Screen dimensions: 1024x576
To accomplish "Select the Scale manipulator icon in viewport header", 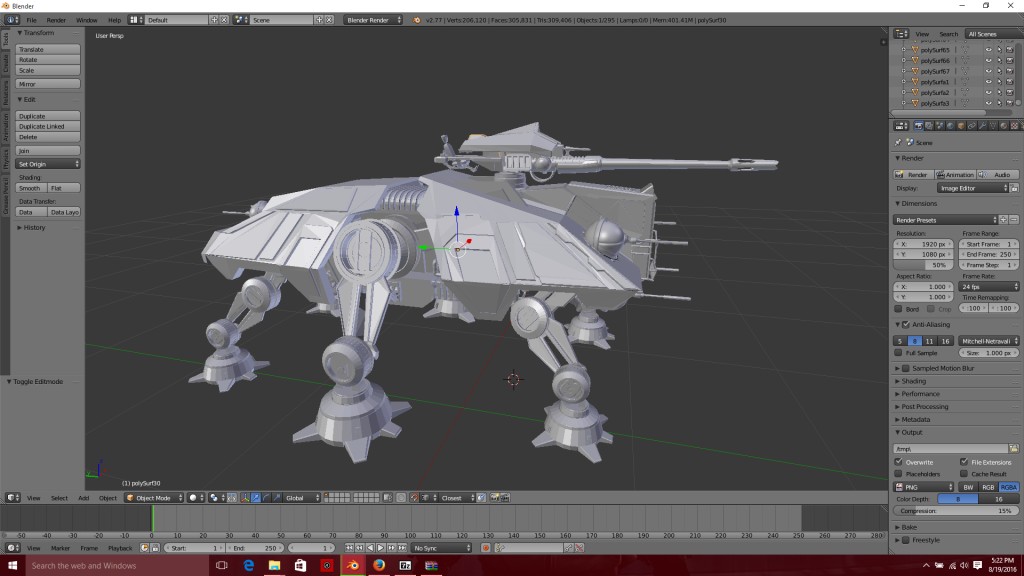I will [x=276, y=497].
